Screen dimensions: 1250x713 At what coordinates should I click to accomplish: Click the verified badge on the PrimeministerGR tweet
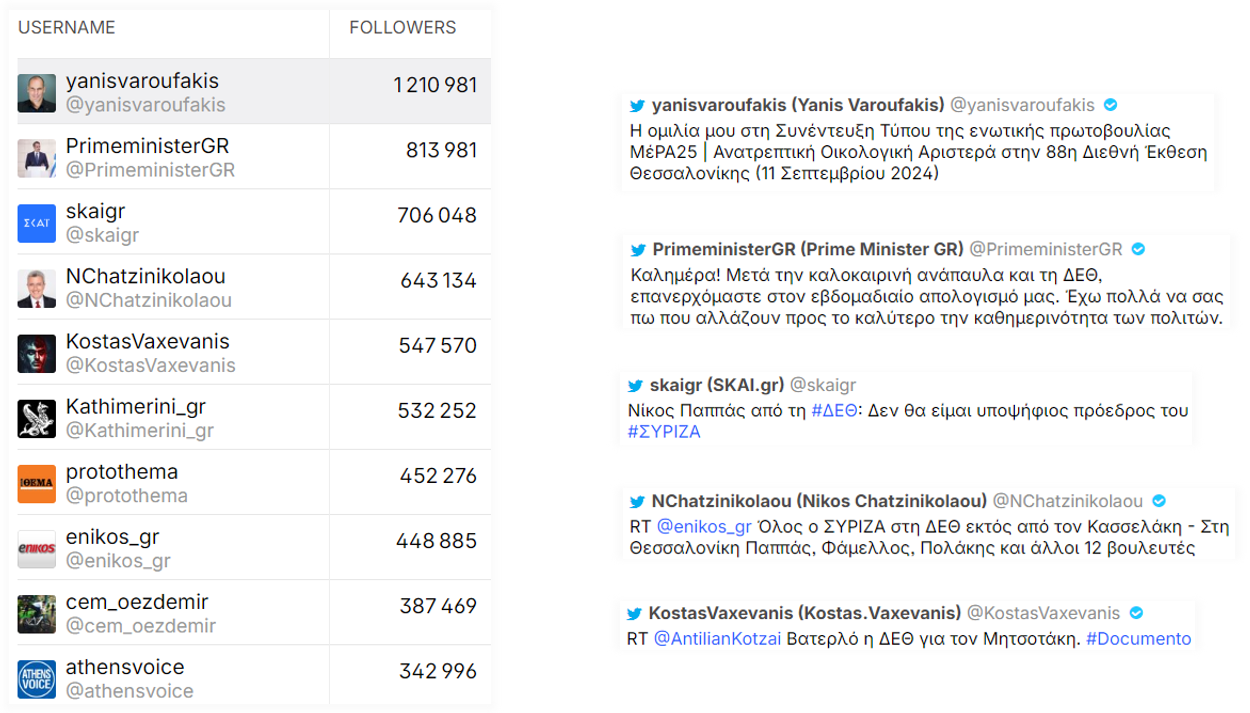[x=1138, y=249]
